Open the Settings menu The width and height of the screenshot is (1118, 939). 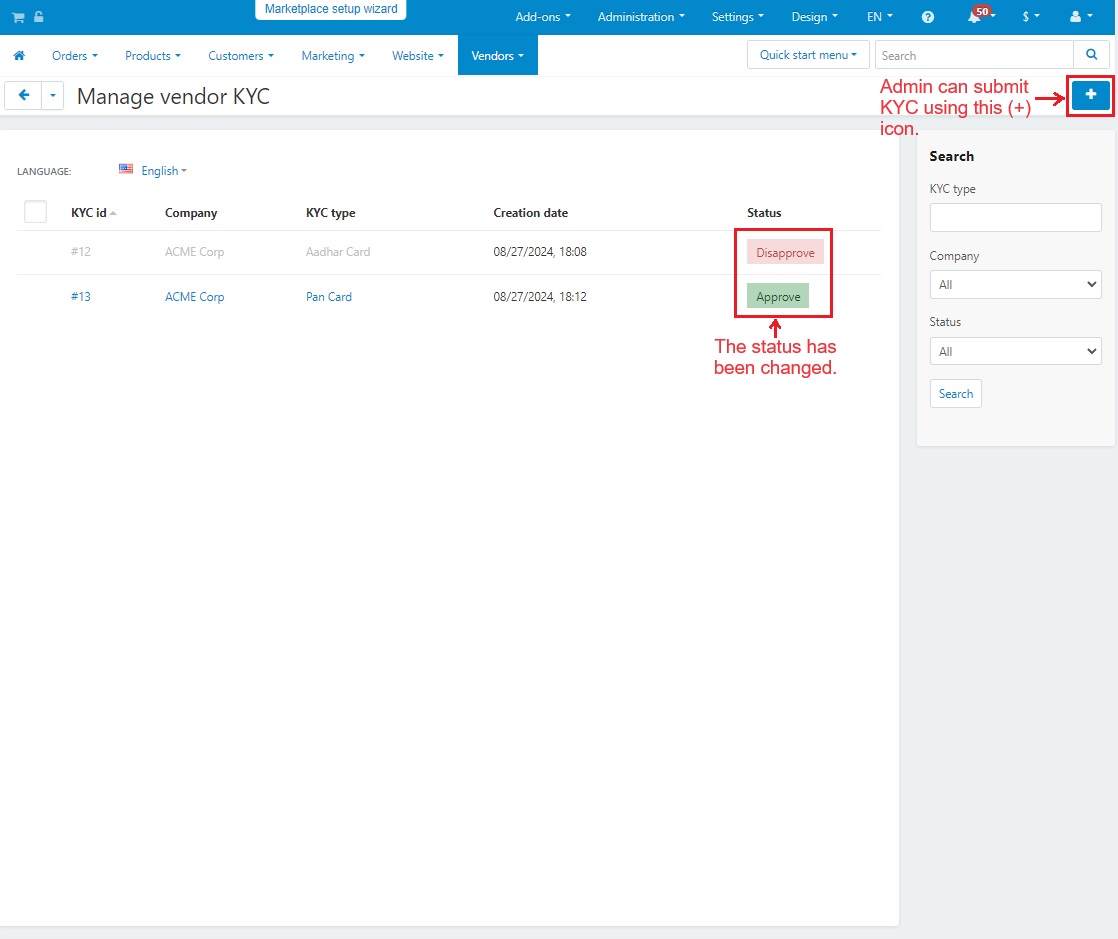click(x=737, y=17)
